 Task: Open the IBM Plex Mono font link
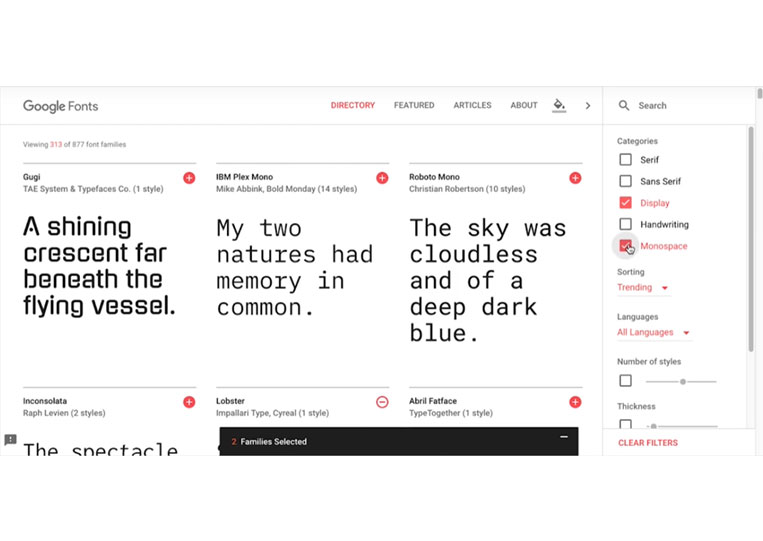(244, 177)
